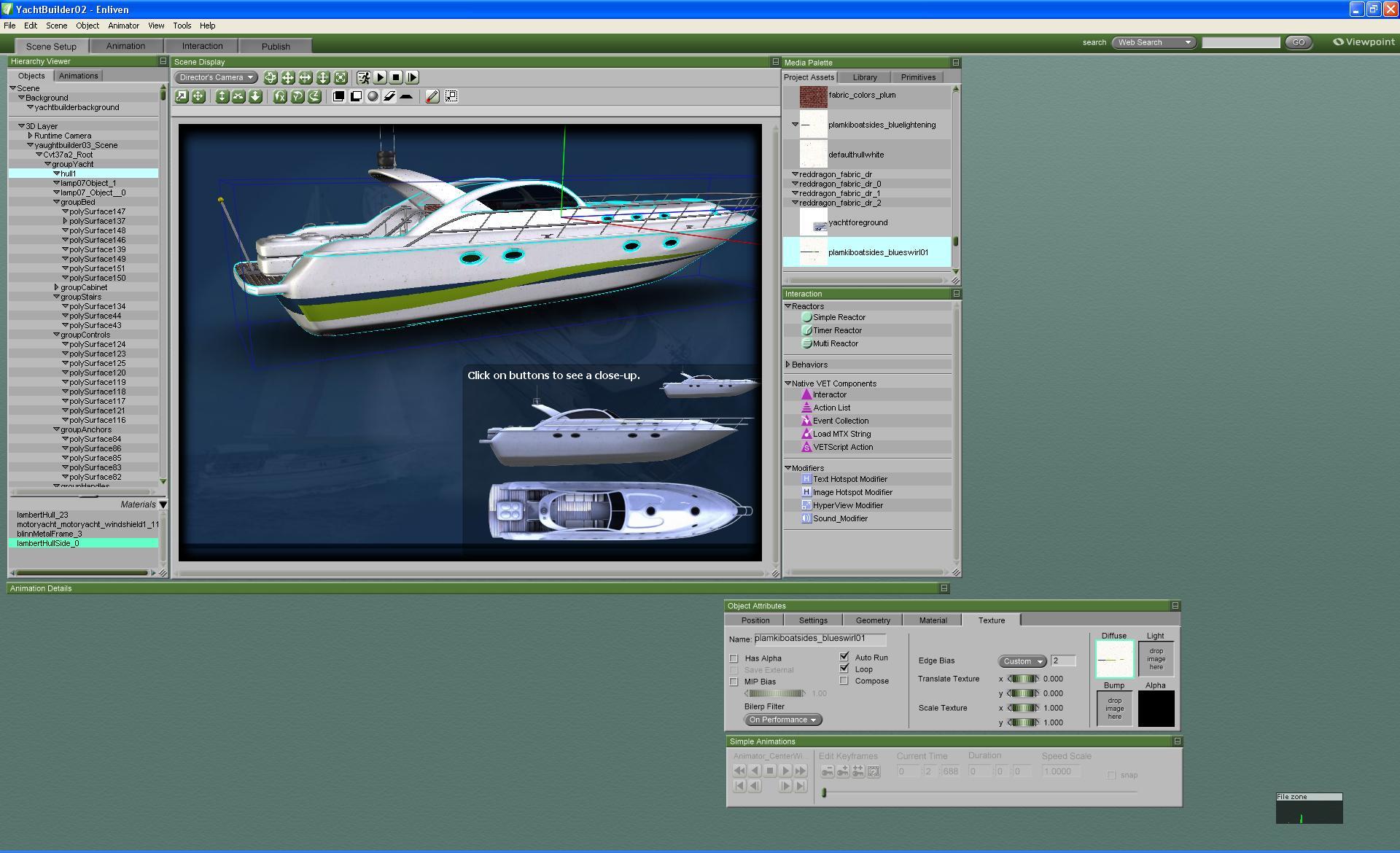Open the Director's Camera dropdown
Image resolution: width=1400 pixels, height=853 pixels.
click(216, 77)
